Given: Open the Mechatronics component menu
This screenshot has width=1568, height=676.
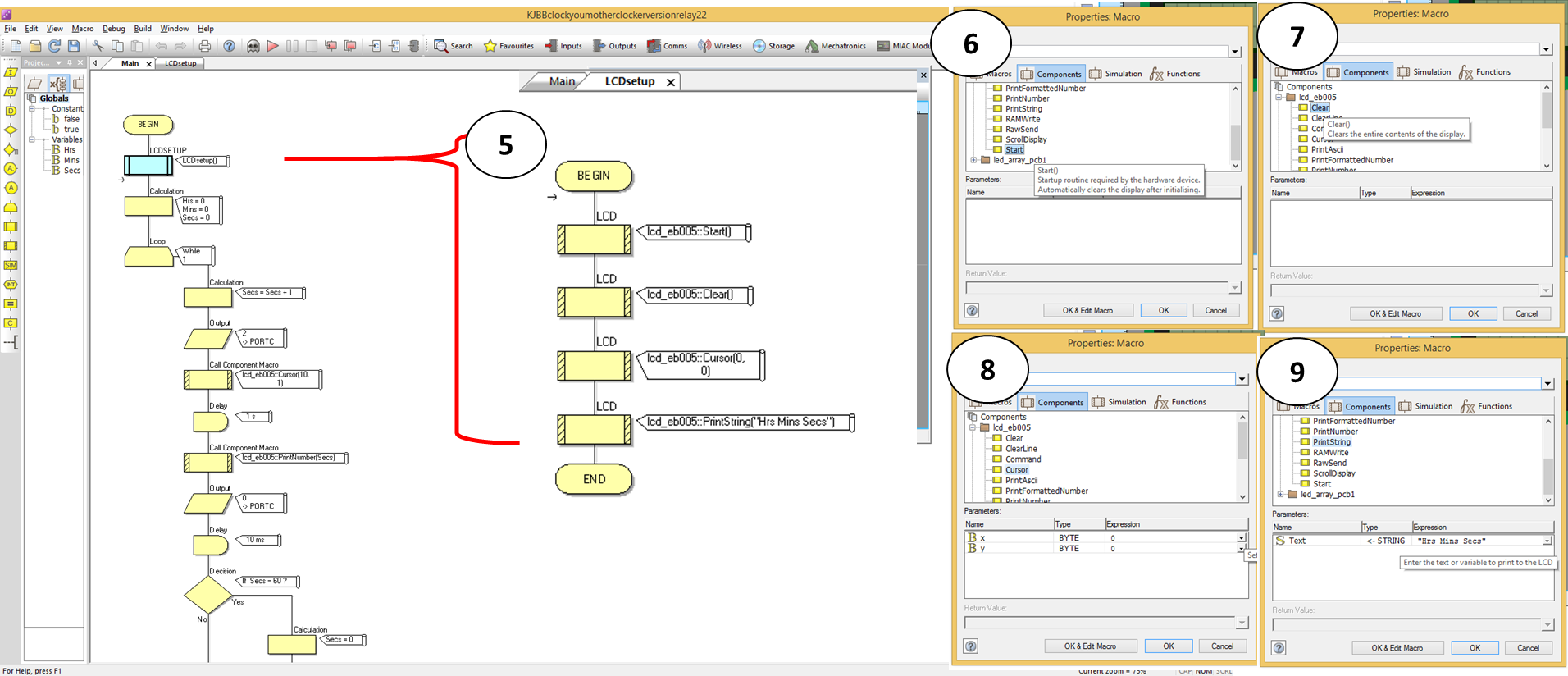Looking at the screenshot, I should (836, 46).
